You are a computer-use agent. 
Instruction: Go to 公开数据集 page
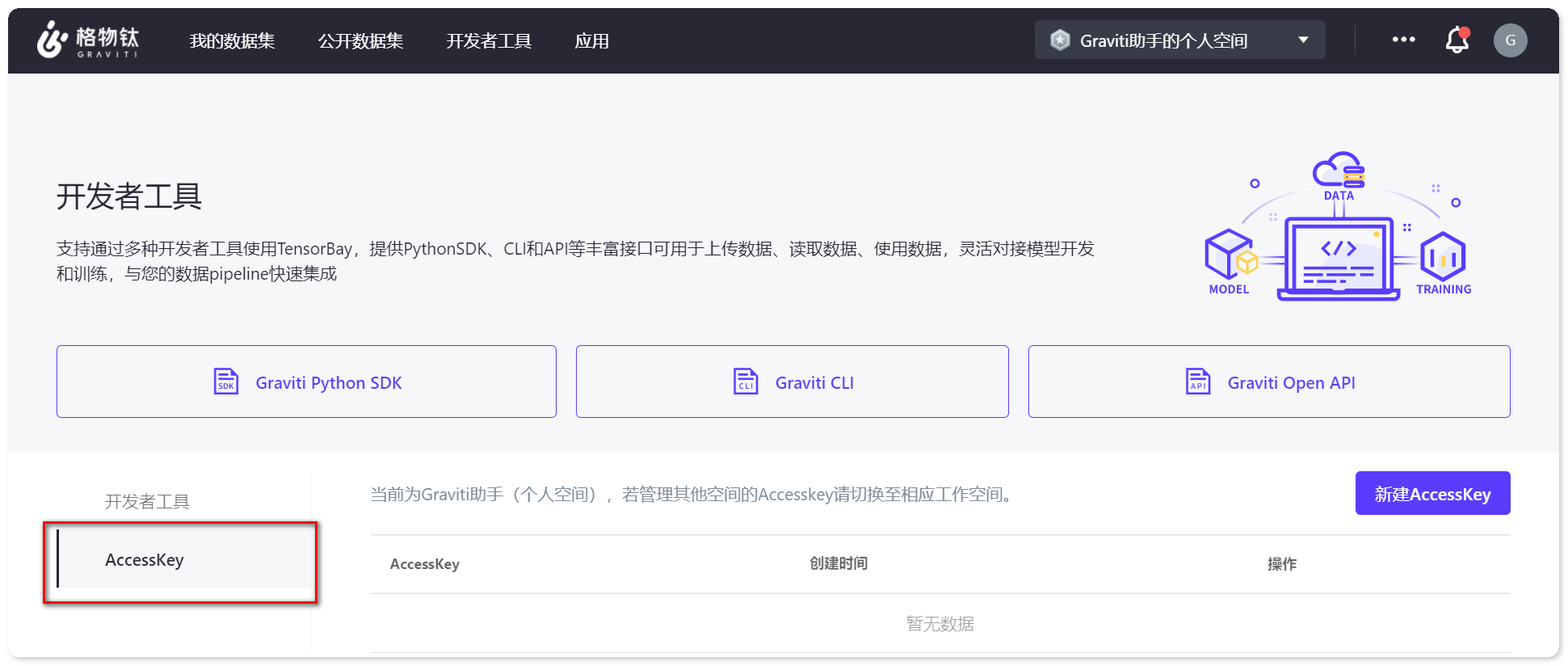[360, 41]
